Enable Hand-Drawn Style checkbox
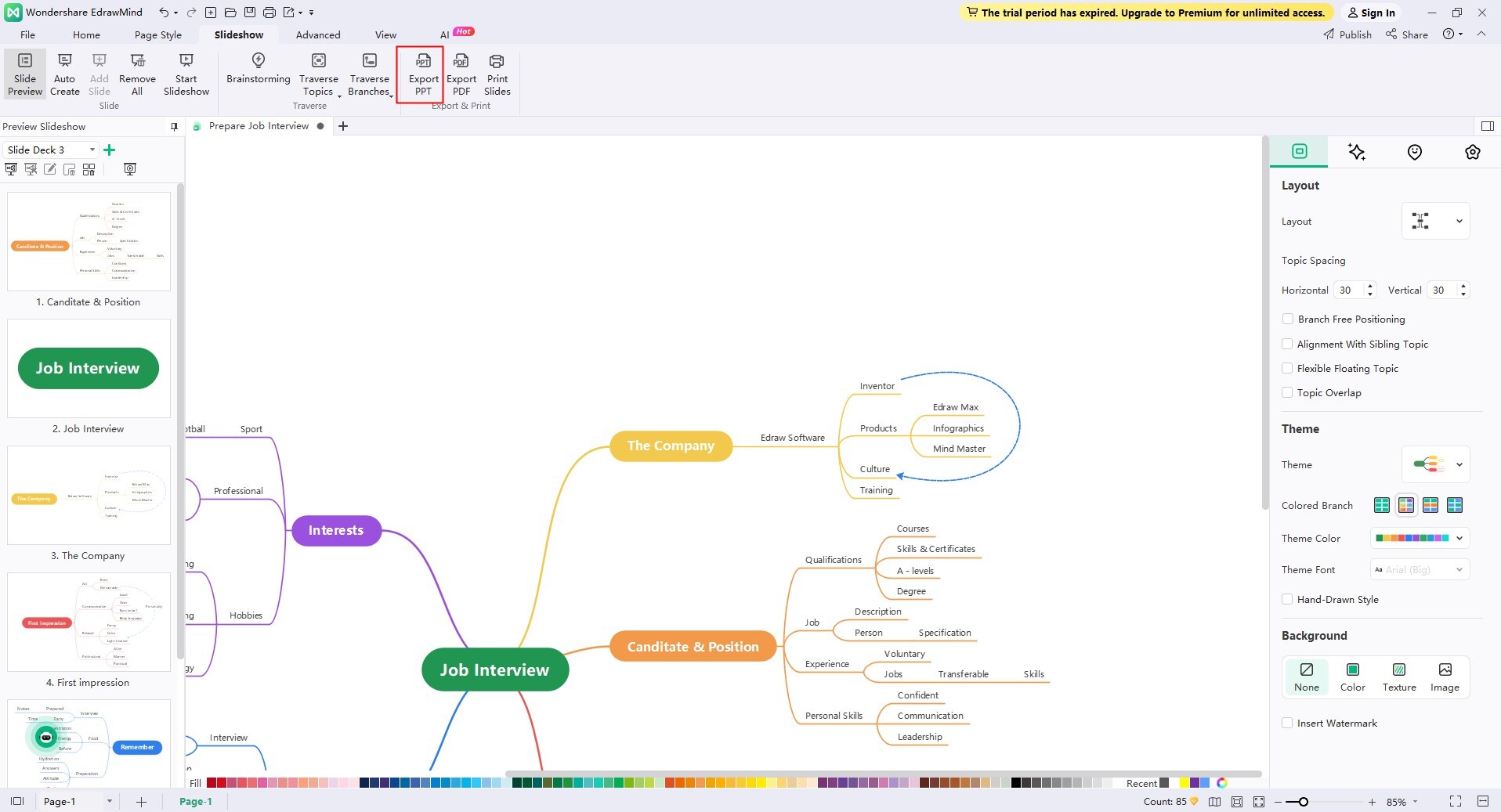The width and height of the screenshot is (1501, 812). point(1287,599)
